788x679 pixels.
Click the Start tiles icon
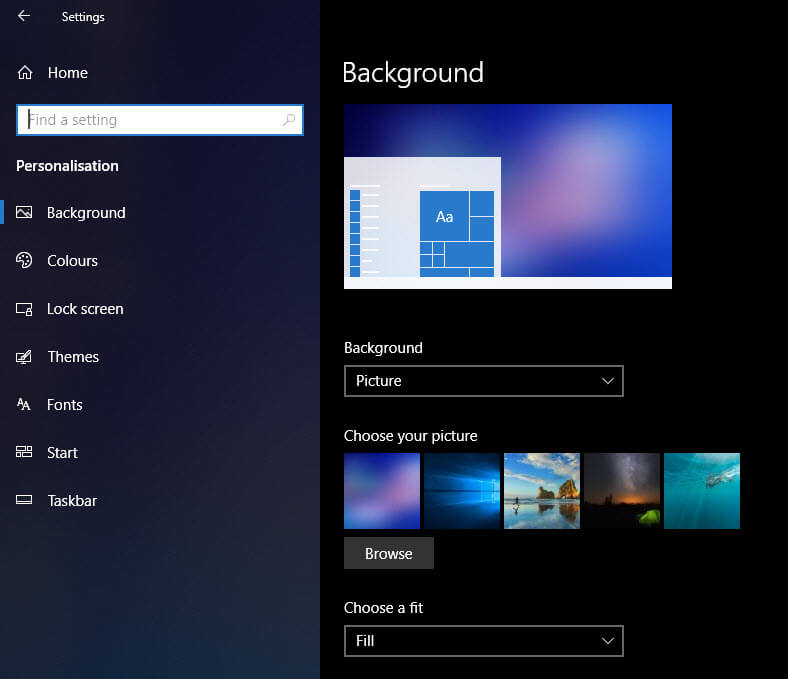pyautogui.click(x=25, y=453)
